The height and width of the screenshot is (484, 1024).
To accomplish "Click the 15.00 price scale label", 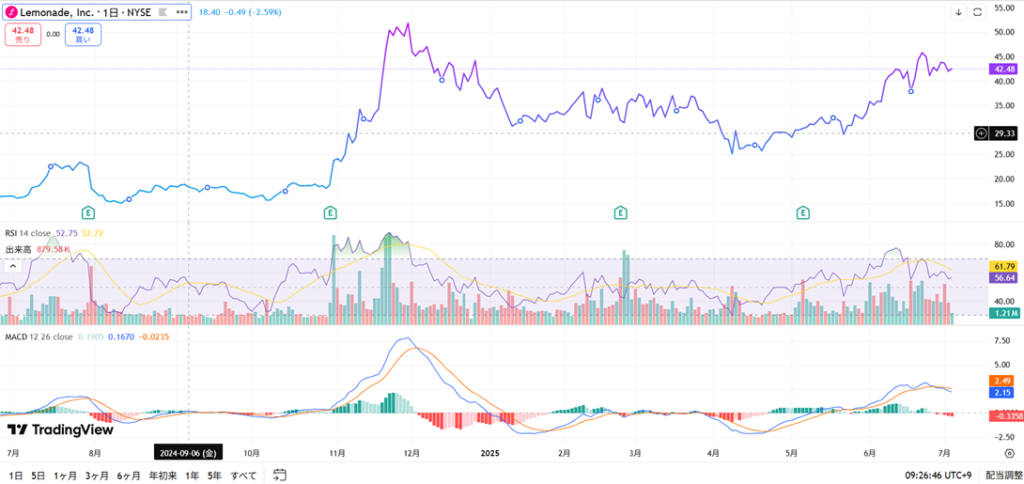I will click(1002, 204).
